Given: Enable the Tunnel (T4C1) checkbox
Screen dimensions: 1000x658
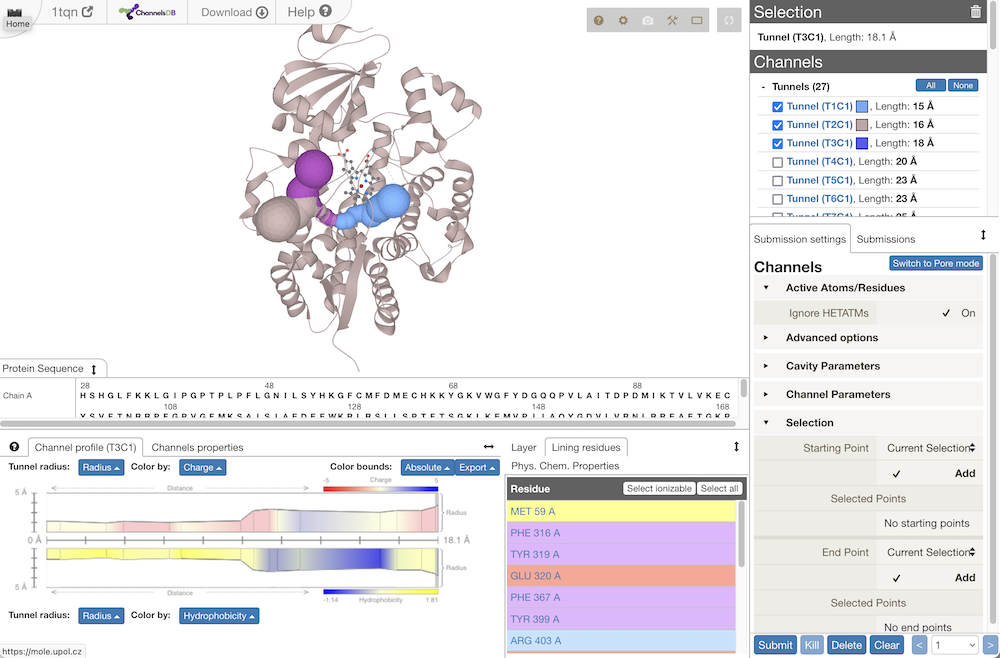Looking at the screenshot, I should point(777,162).
